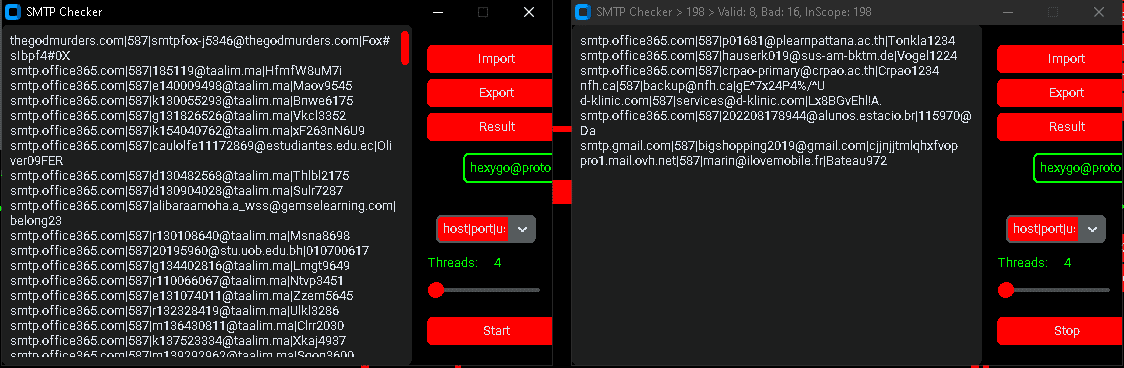This screenshot has width=1124, height=368.
Task: Click the threads slider handle in right window
Action: tap(1005, 290)
